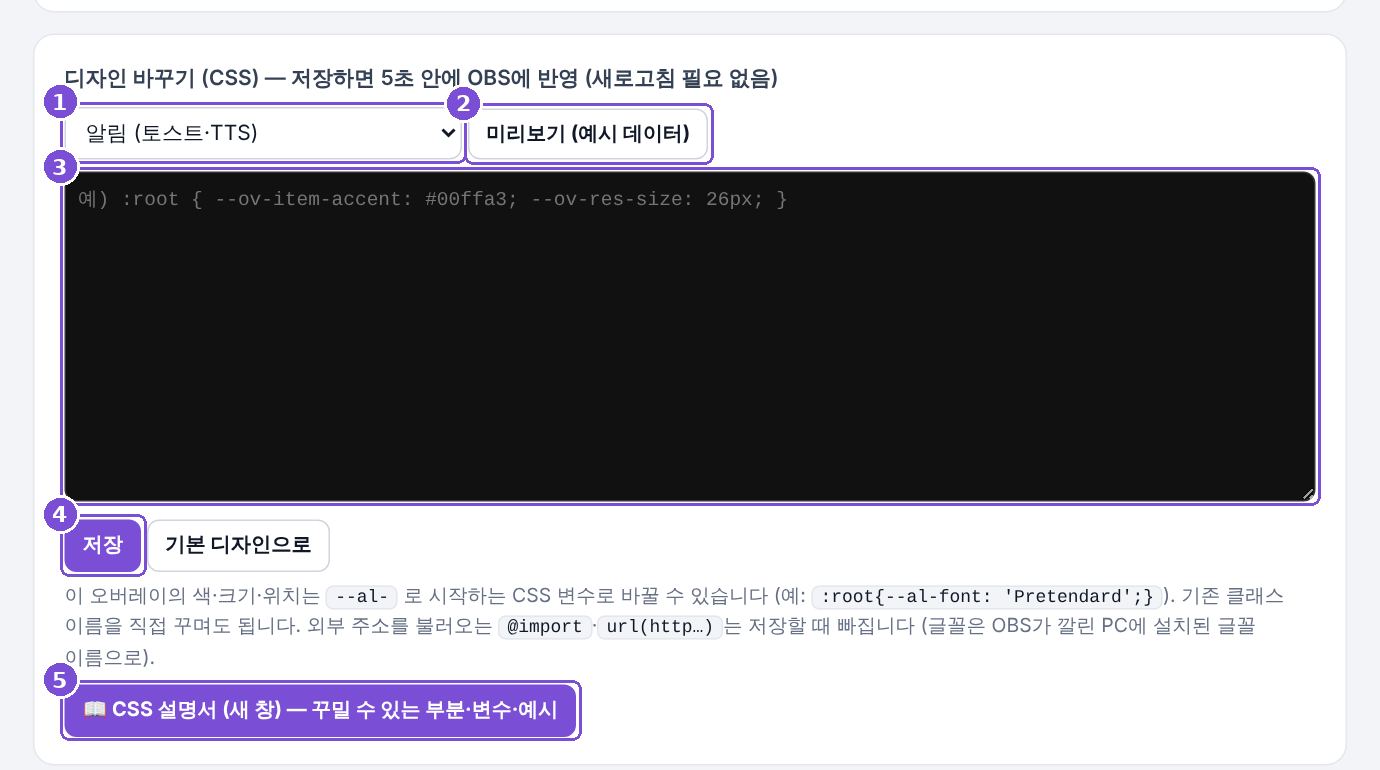The width and height of the screenshot is (1380, 770).
Task: Click the url(http…) code snippet
Action: click(x=660, y=627)
